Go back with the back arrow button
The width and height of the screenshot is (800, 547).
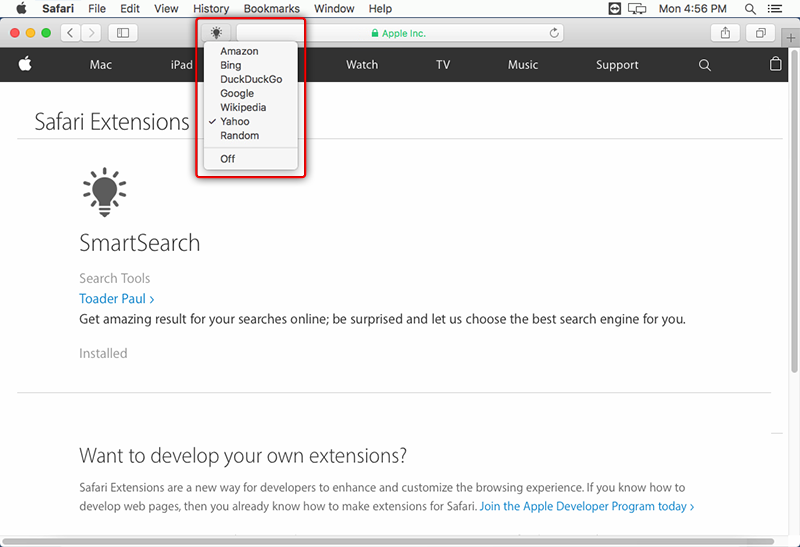coord(70,33)
